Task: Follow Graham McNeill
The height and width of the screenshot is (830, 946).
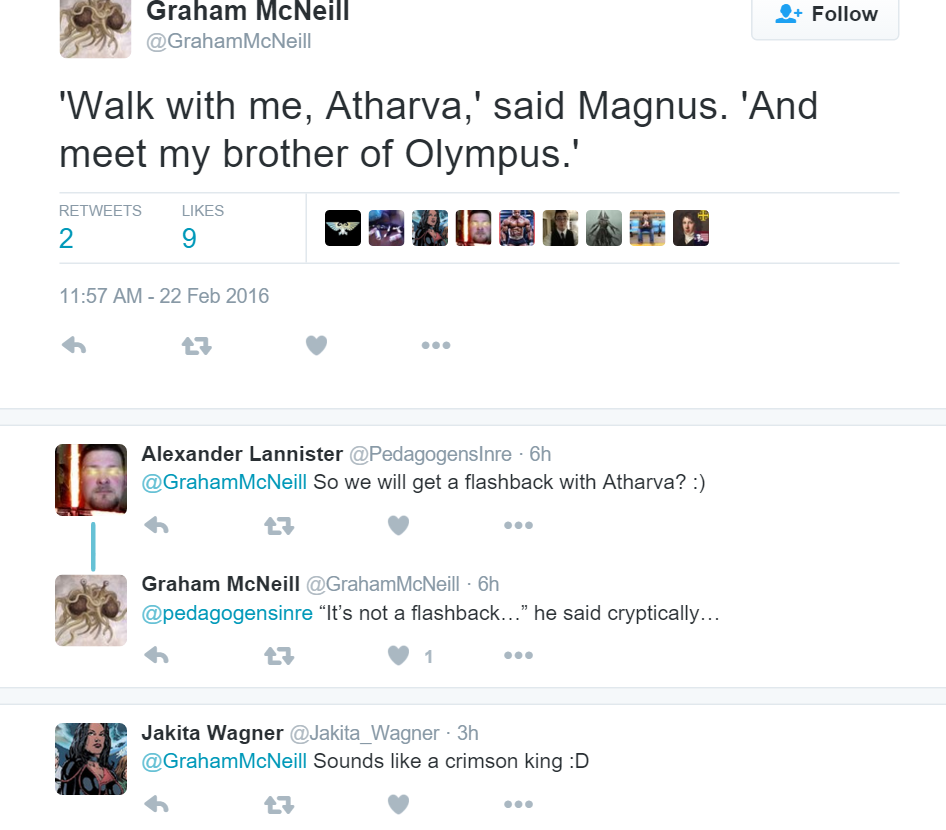Action: click(x=825, y=14)
